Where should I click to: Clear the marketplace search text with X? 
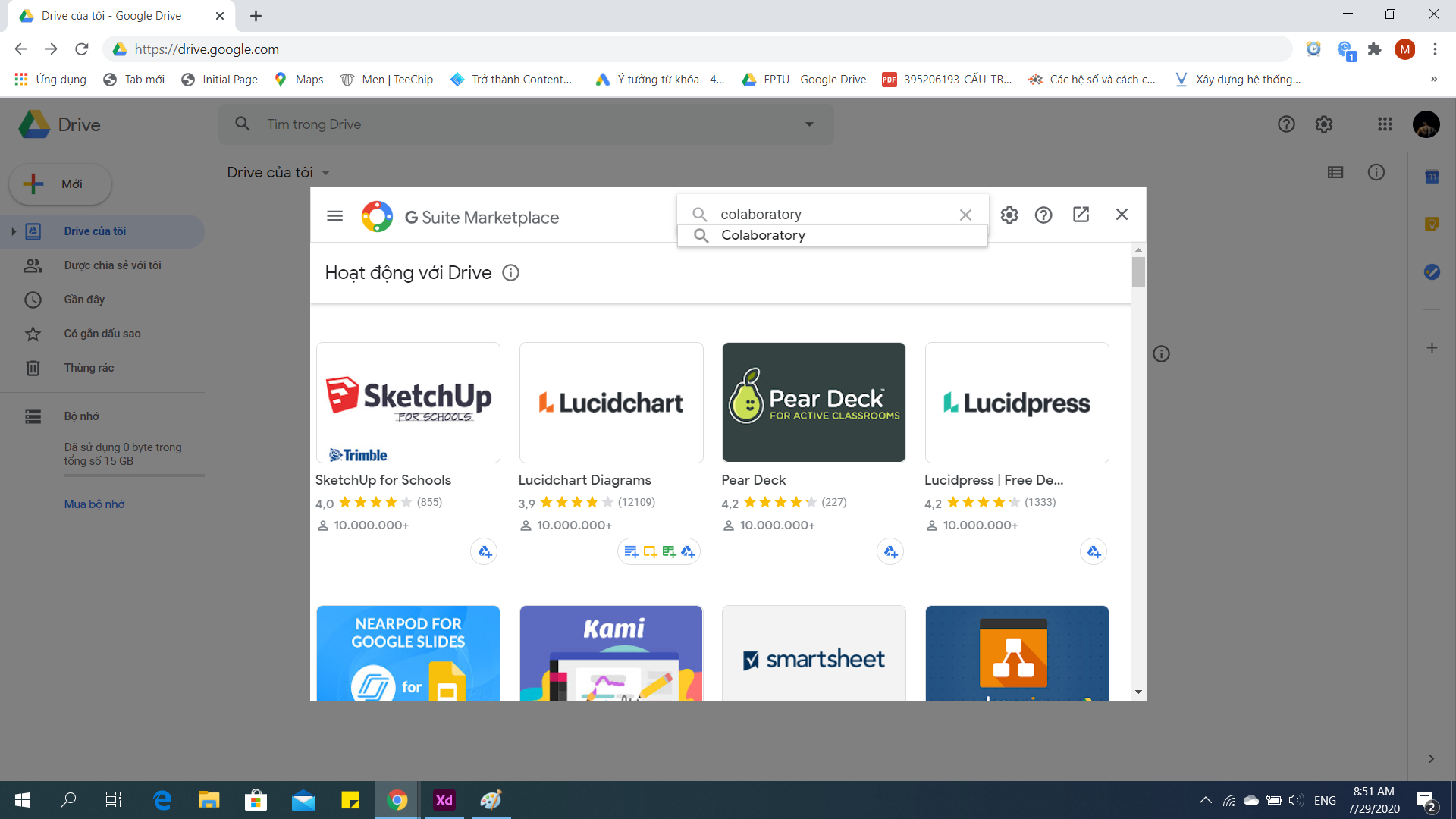click(965, 215)
